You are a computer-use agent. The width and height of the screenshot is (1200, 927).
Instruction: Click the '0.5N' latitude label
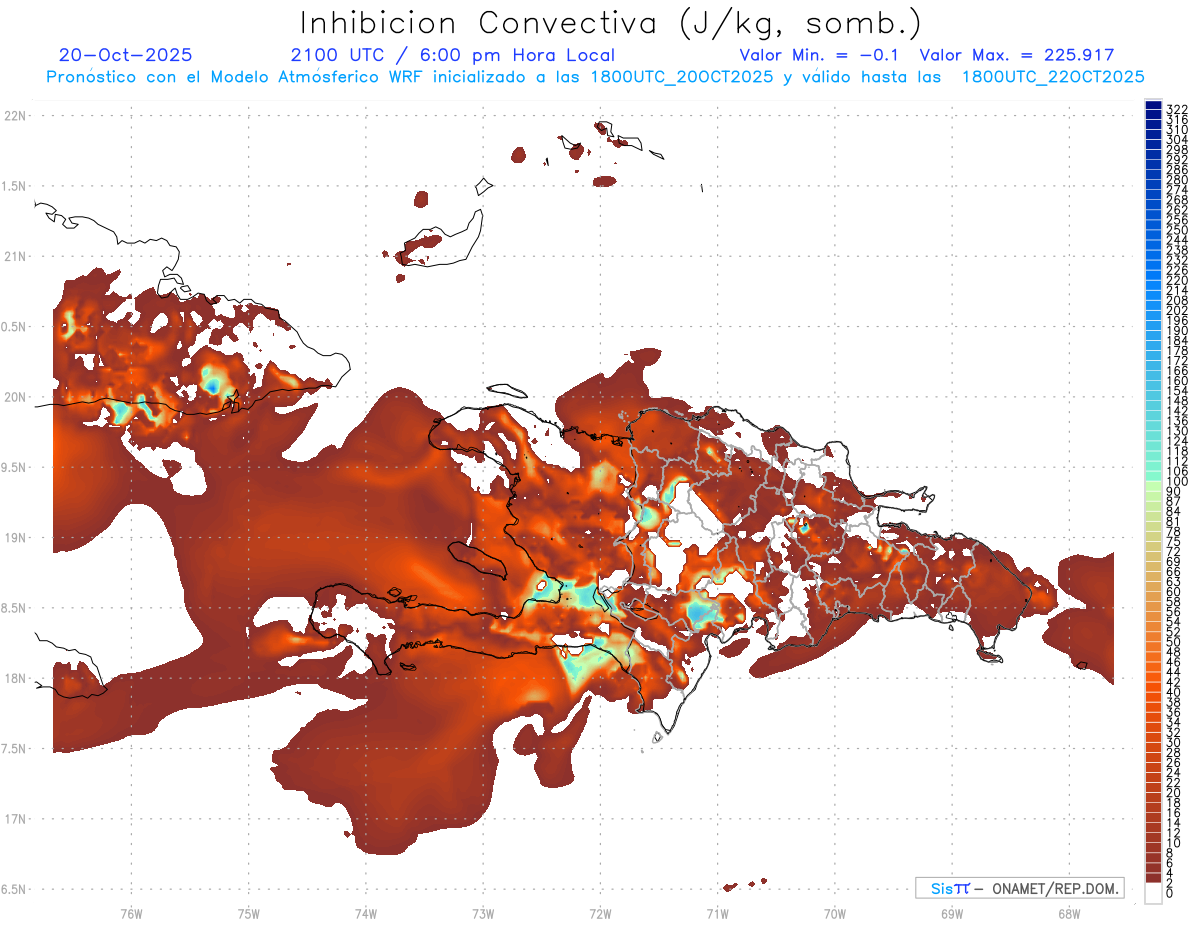point(15,327)
